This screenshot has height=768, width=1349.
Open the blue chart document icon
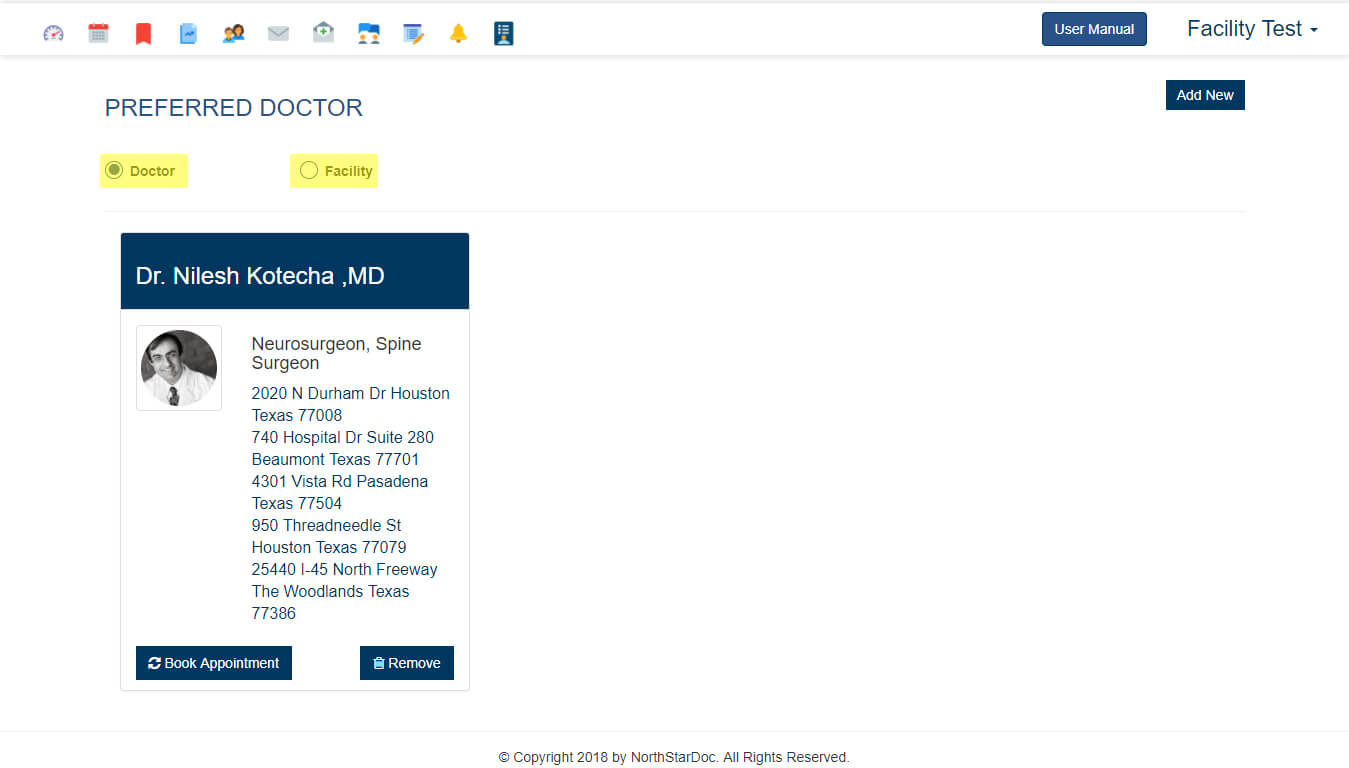188,34
